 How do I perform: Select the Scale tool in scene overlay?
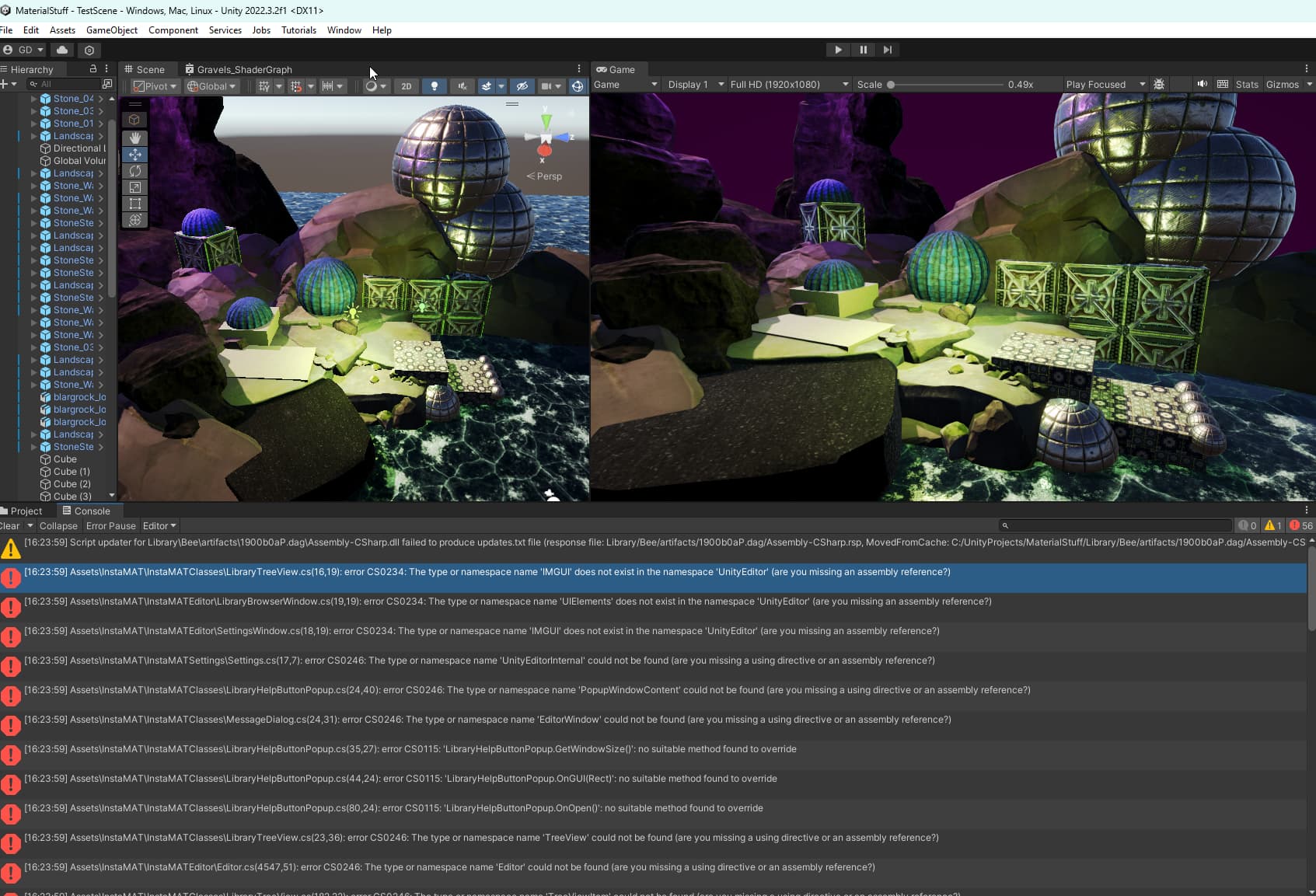134,187
